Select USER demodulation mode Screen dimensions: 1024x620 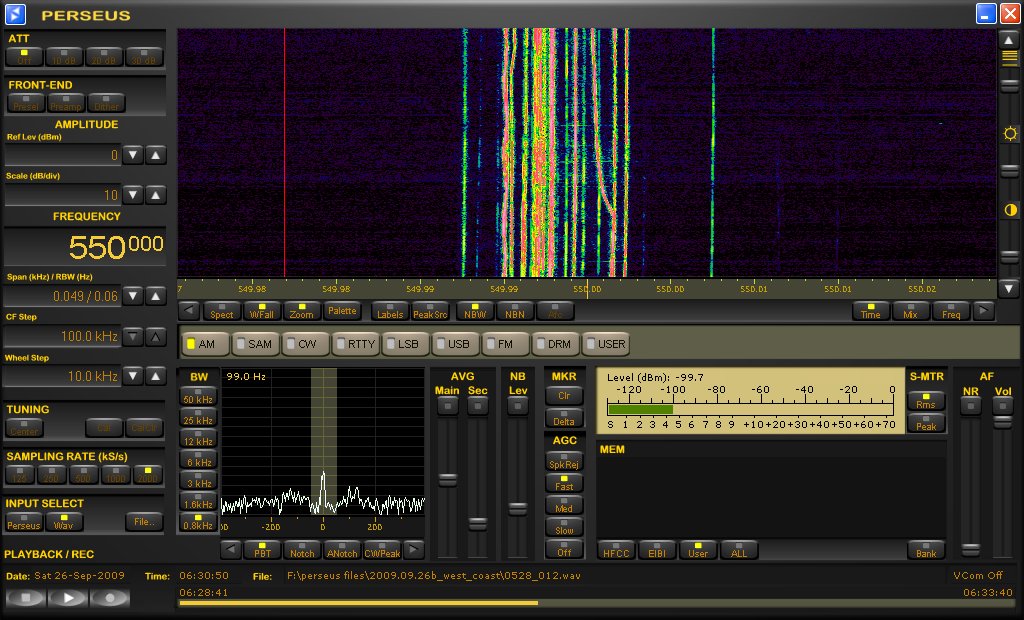(x=605, y=344)
